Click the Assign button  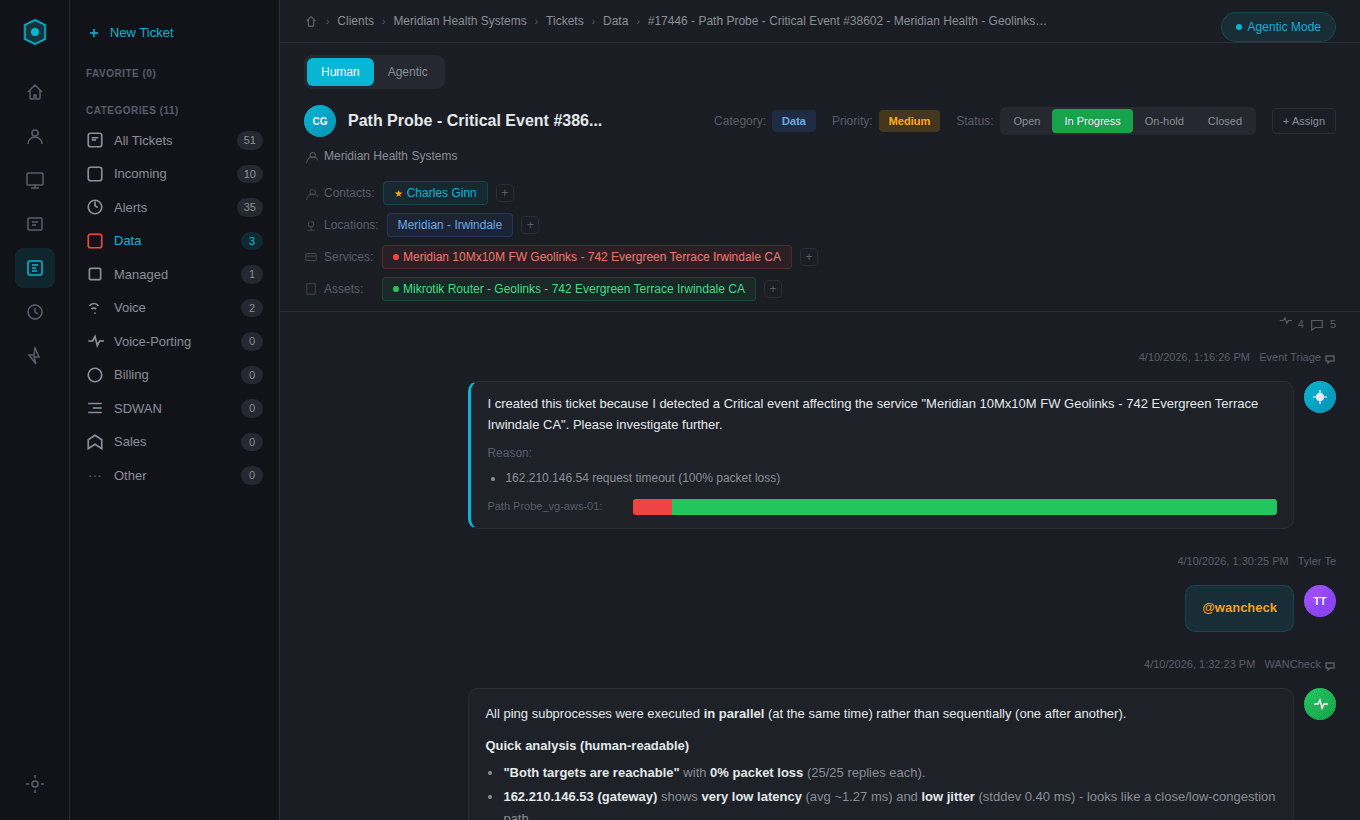(x=1304, y=121)
